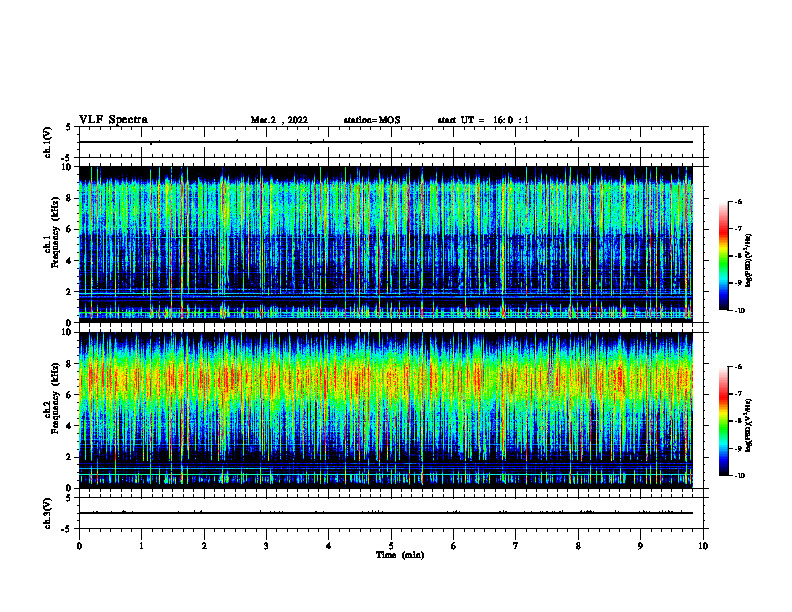792x612 pixels.
Task: Select the date text 'Mar.2 , 2022'
Action: 279,120
